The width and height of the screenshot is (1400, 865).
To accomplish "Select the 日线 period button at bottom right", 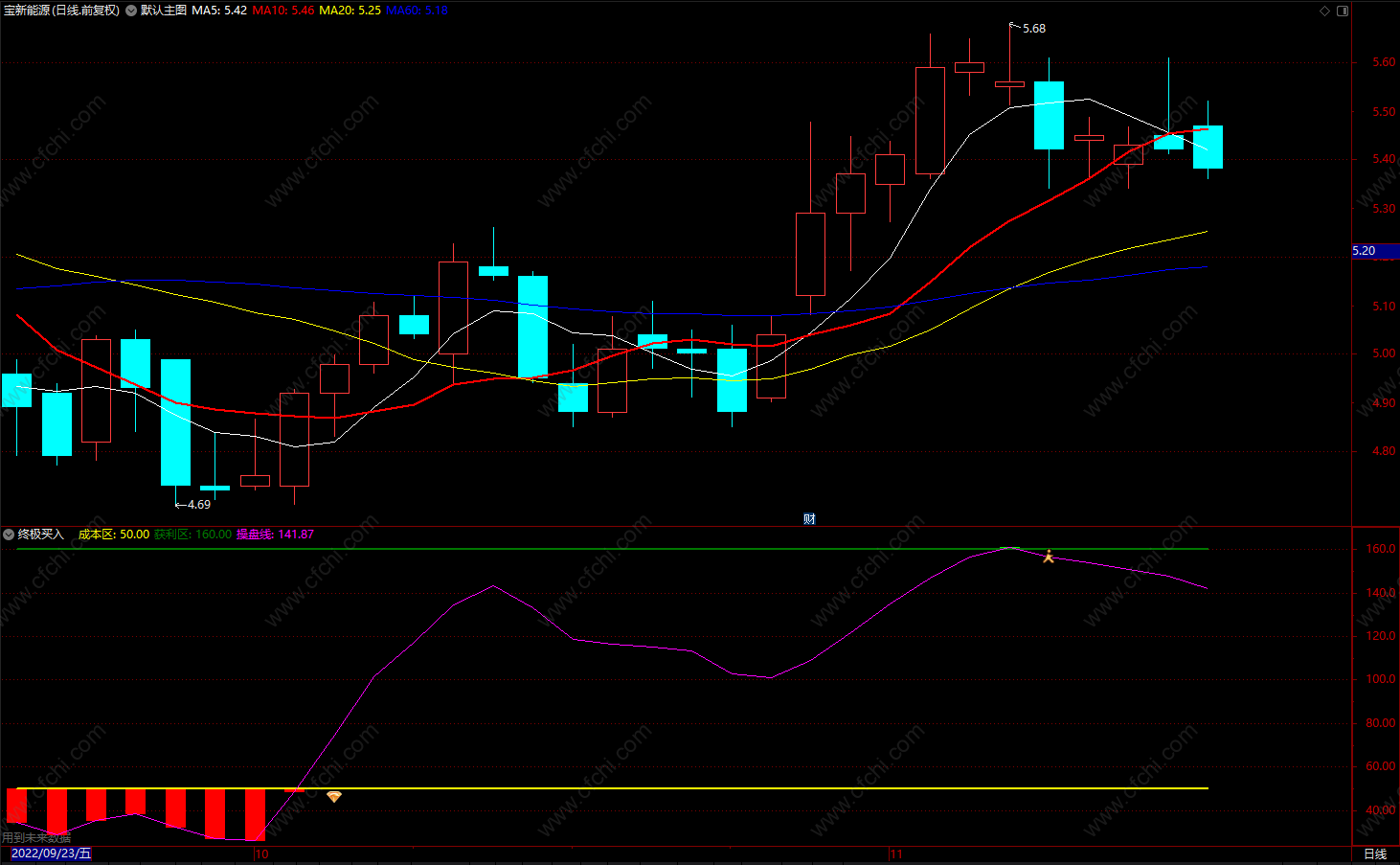I will pos(1375,854).
